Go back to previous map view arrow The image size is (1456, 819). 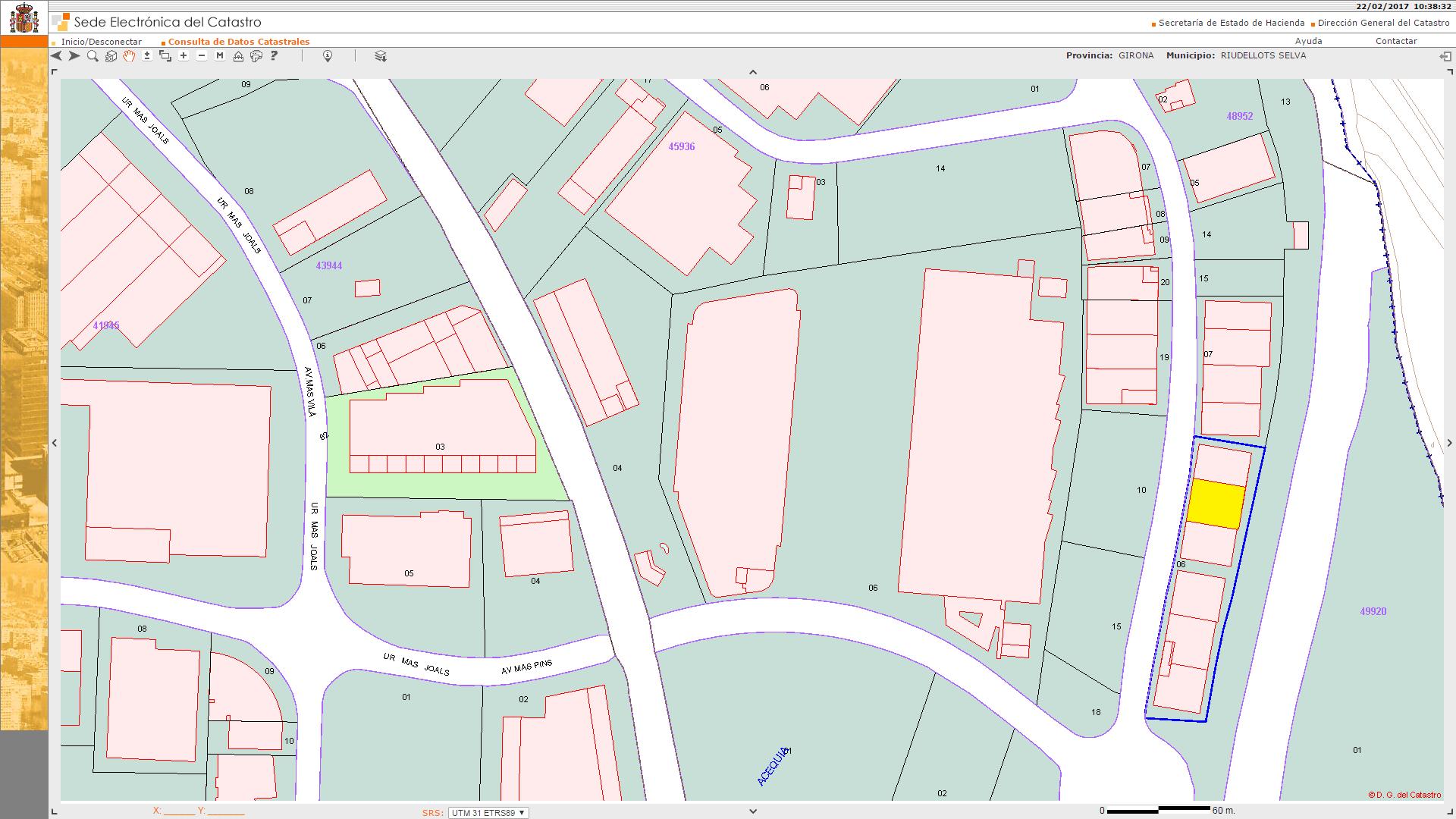(56, 56)
